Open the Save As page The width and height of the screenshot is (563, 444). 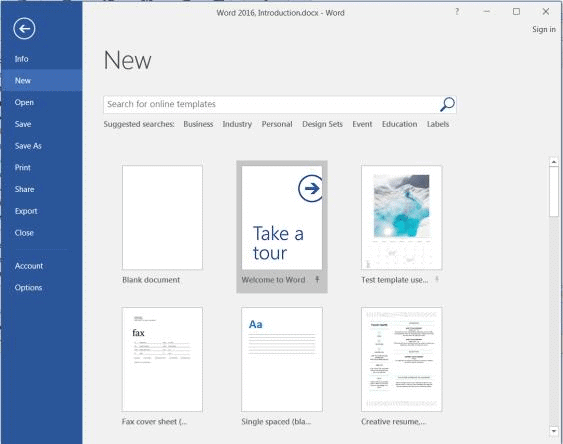point(42,146)
